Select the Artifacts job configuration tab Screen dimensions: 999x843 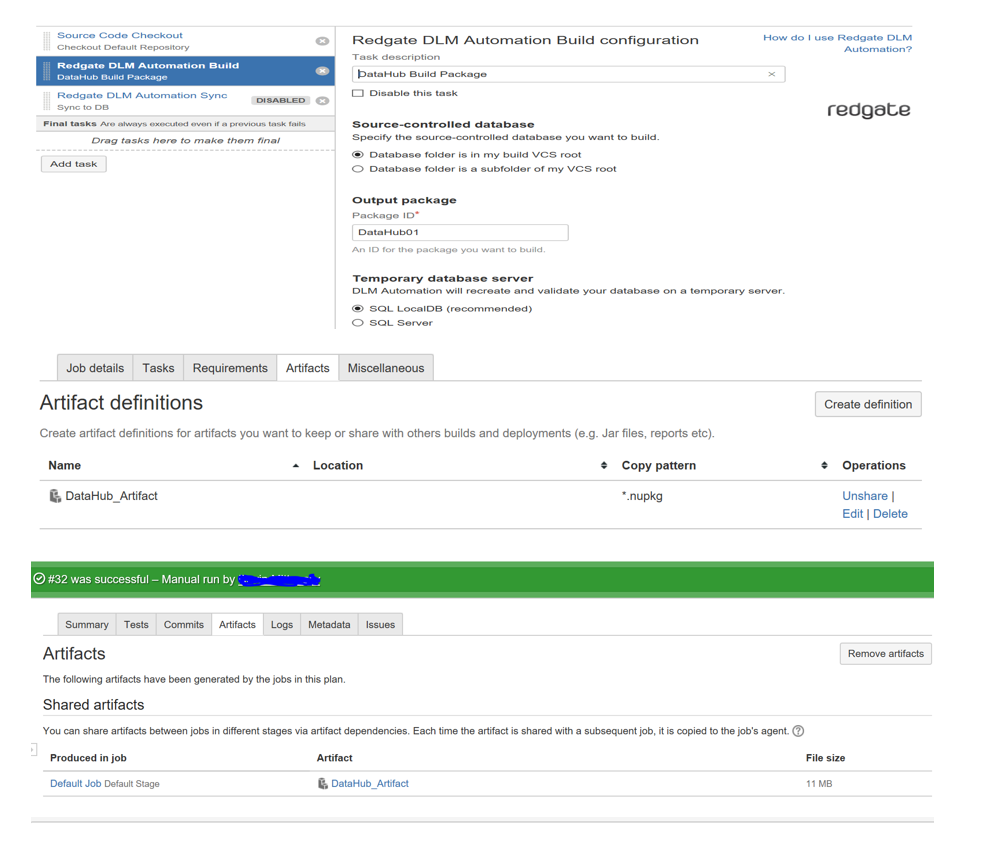pos(308,368)
